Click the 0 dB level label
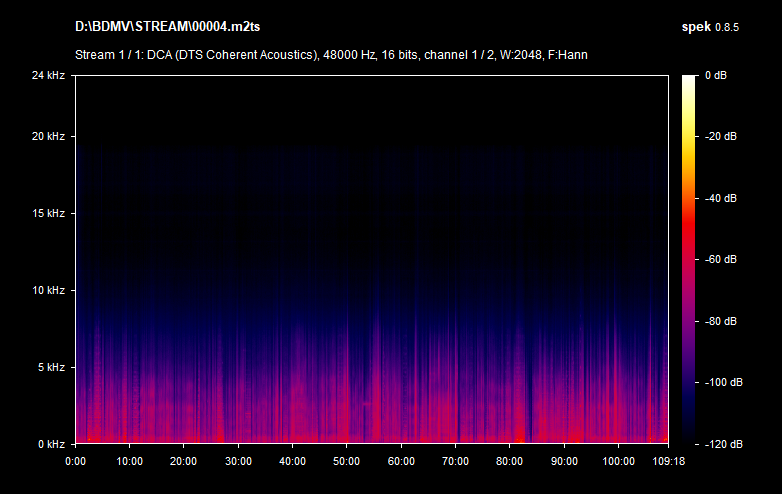This screenshot has width=782, height=494. tap(715, 75)
